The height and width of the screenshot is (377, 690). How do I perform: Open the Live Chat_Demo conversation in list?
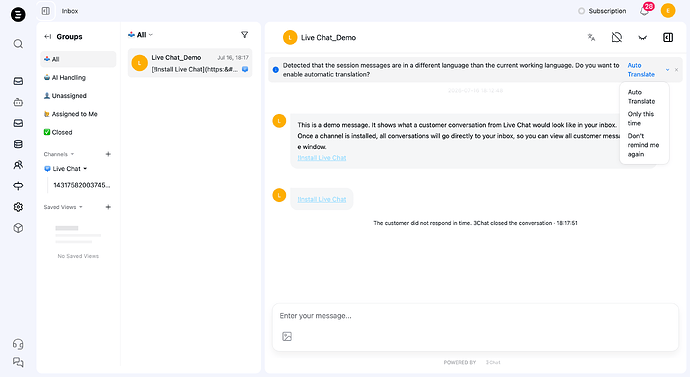190,63
